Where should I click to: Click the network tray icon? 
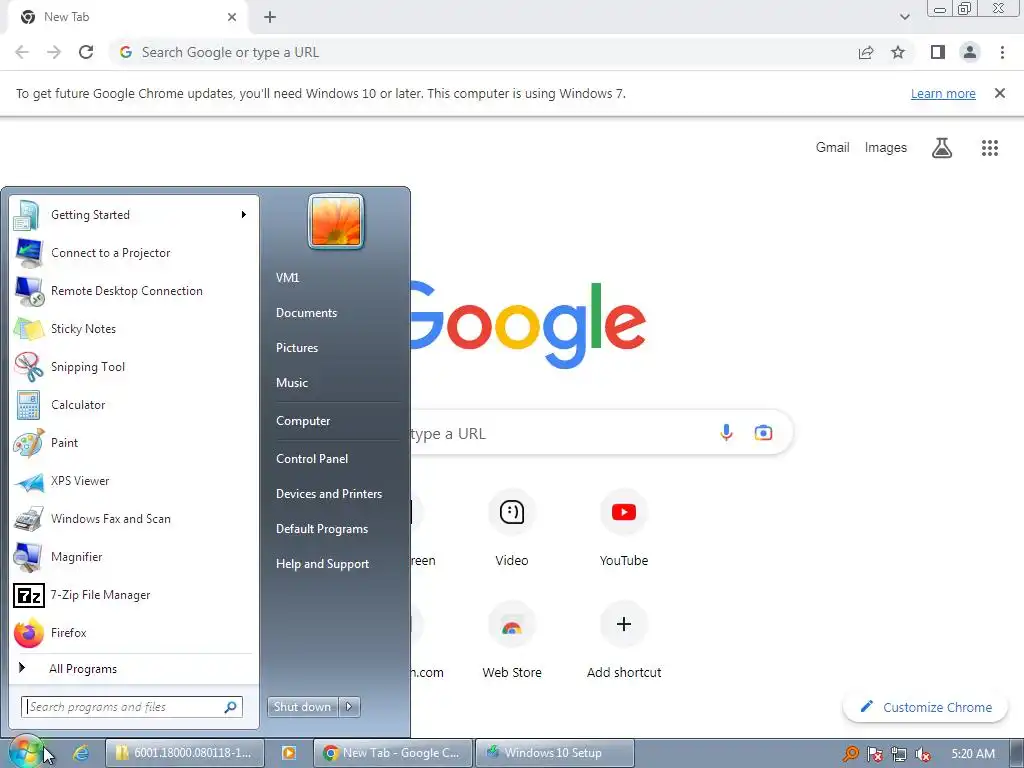tap(899, 754)
